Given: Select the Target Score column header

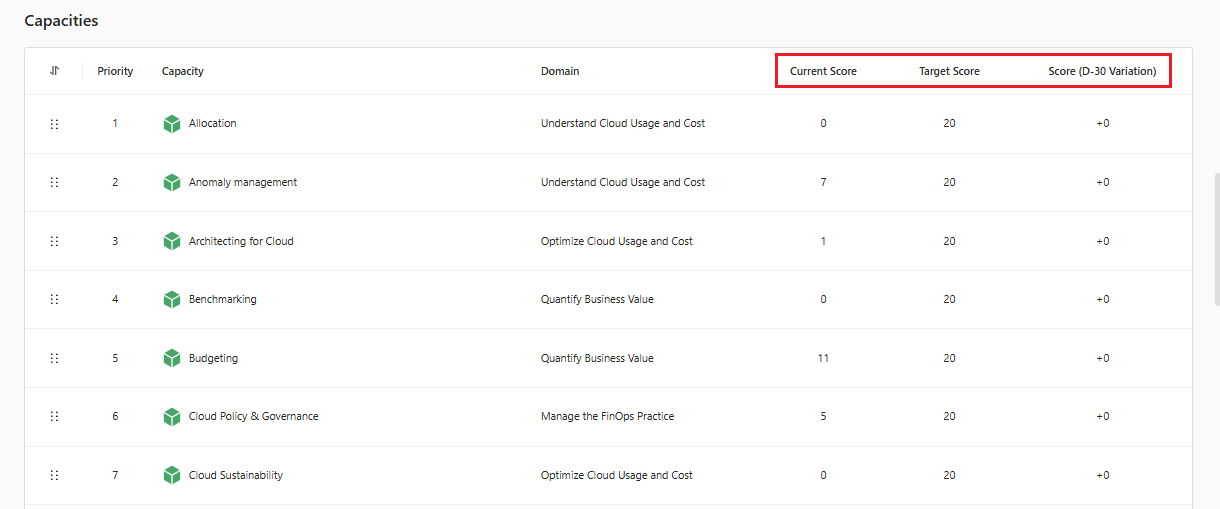Looking at the screenshot, I should pyautogui.click(x=949, y=71).
